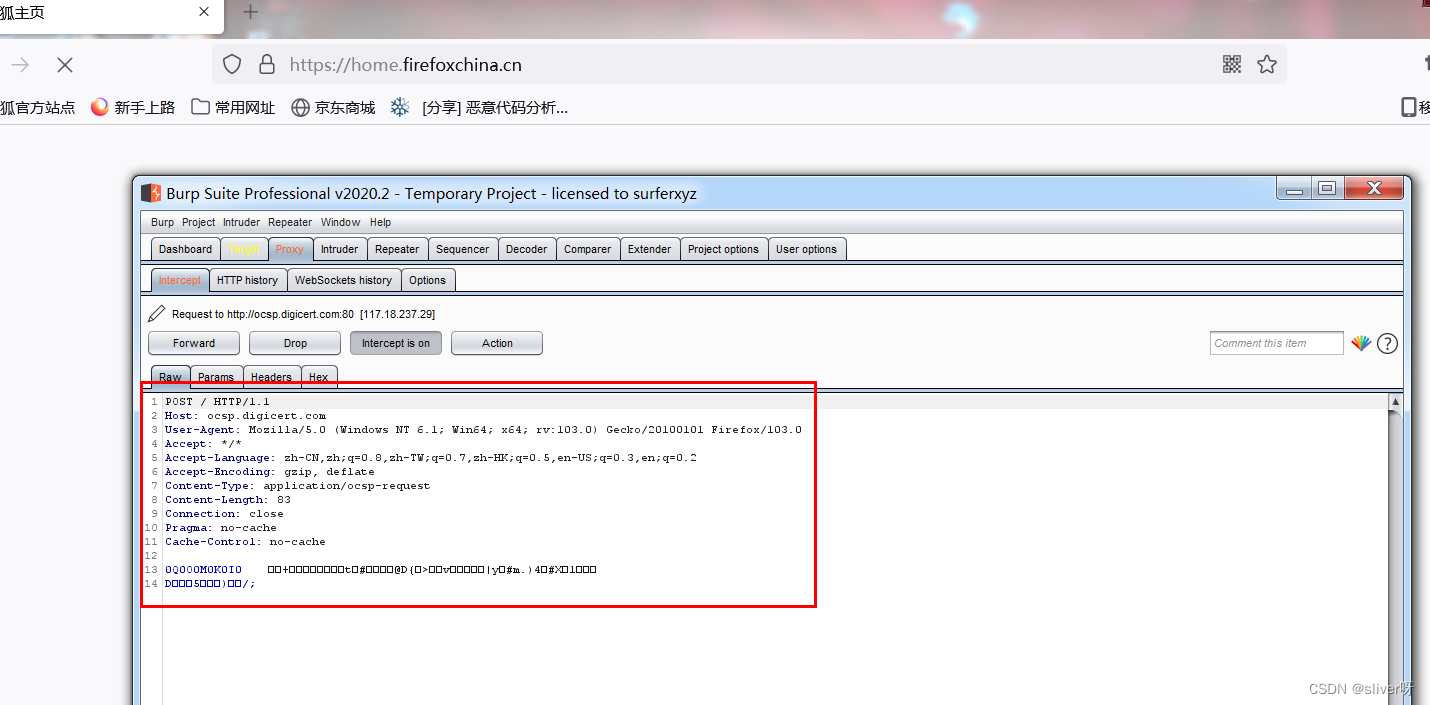Open the Window menu
Screen dimensions: 1430x705
pos(340,222)
